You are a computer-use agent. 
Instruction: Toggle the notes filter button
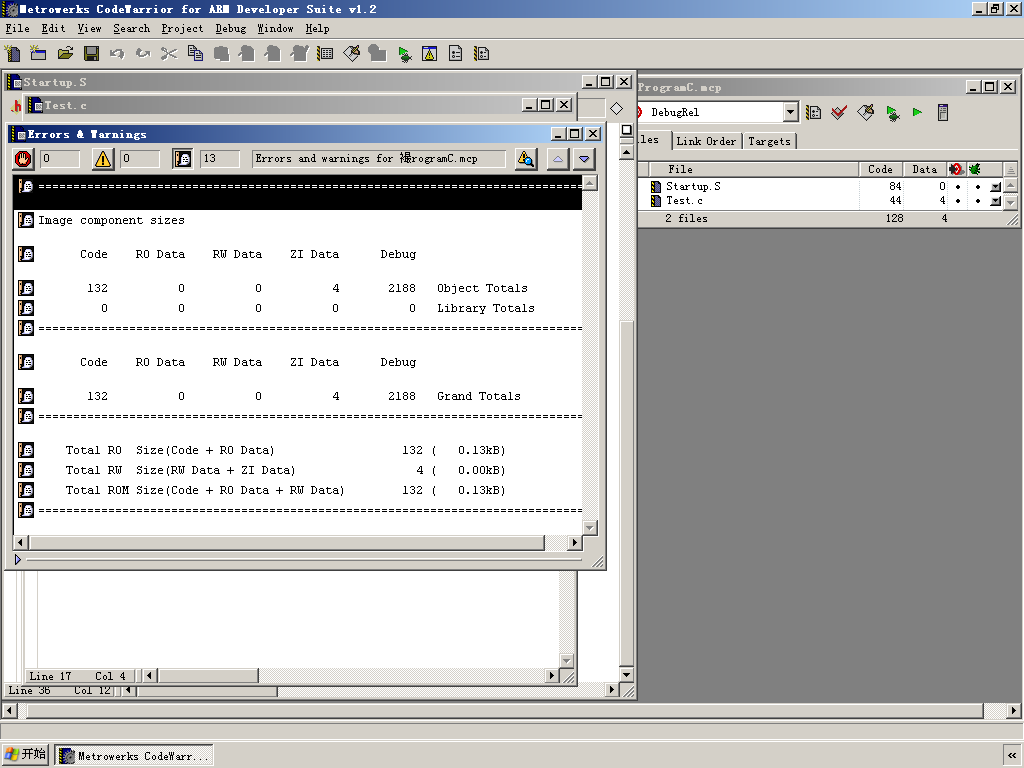[182, 159]
